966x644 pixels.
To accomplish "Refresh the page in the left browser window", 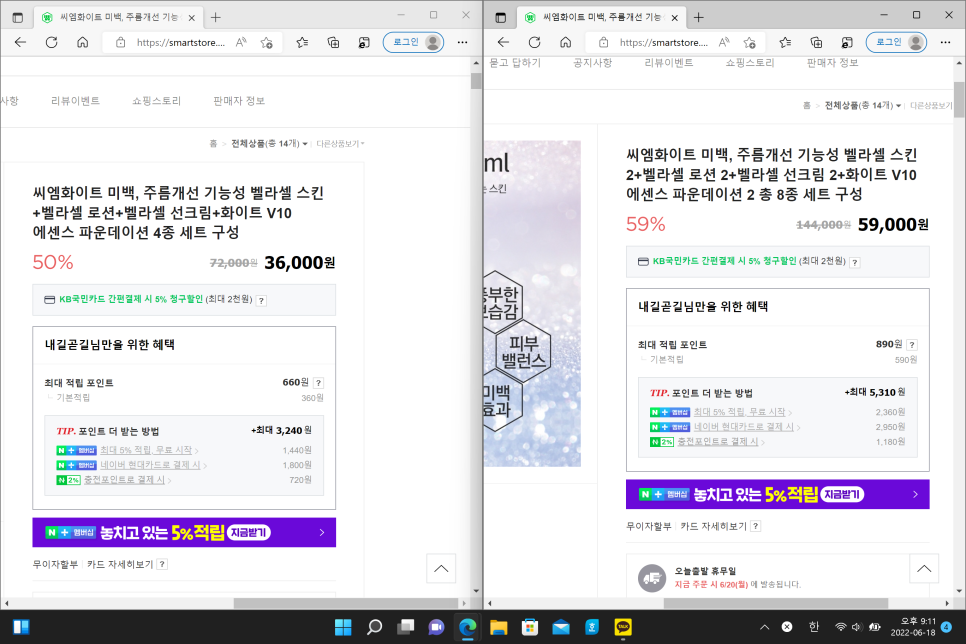I will pyautogui.click(x=52, y=43).
